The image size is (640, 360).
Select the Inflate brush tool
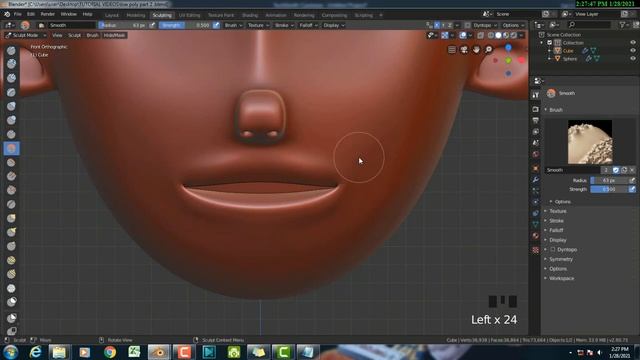[x=11, y=106]
